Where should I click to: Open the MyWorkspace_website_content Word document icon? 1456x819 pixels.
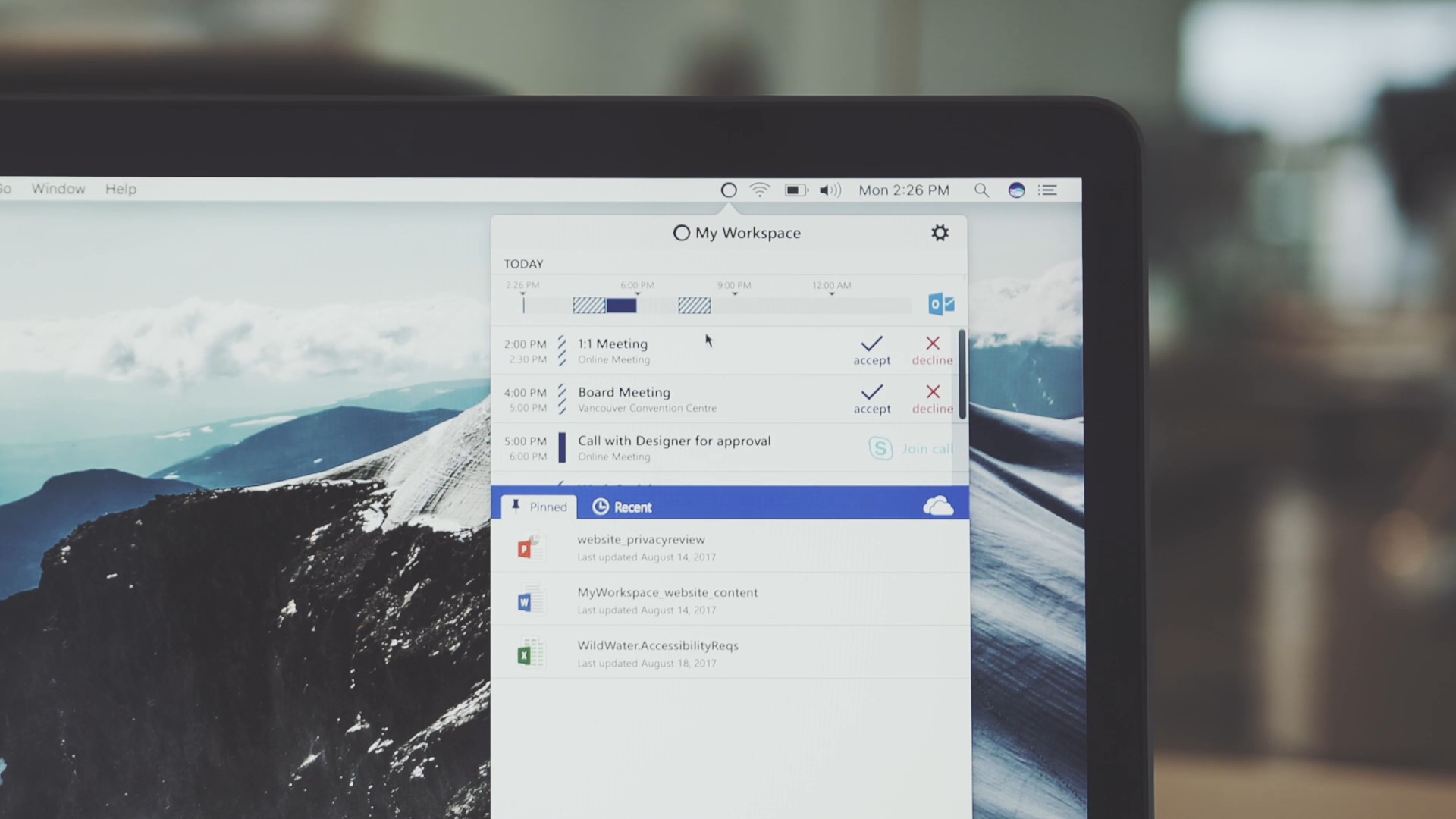(x=531, y=601)
